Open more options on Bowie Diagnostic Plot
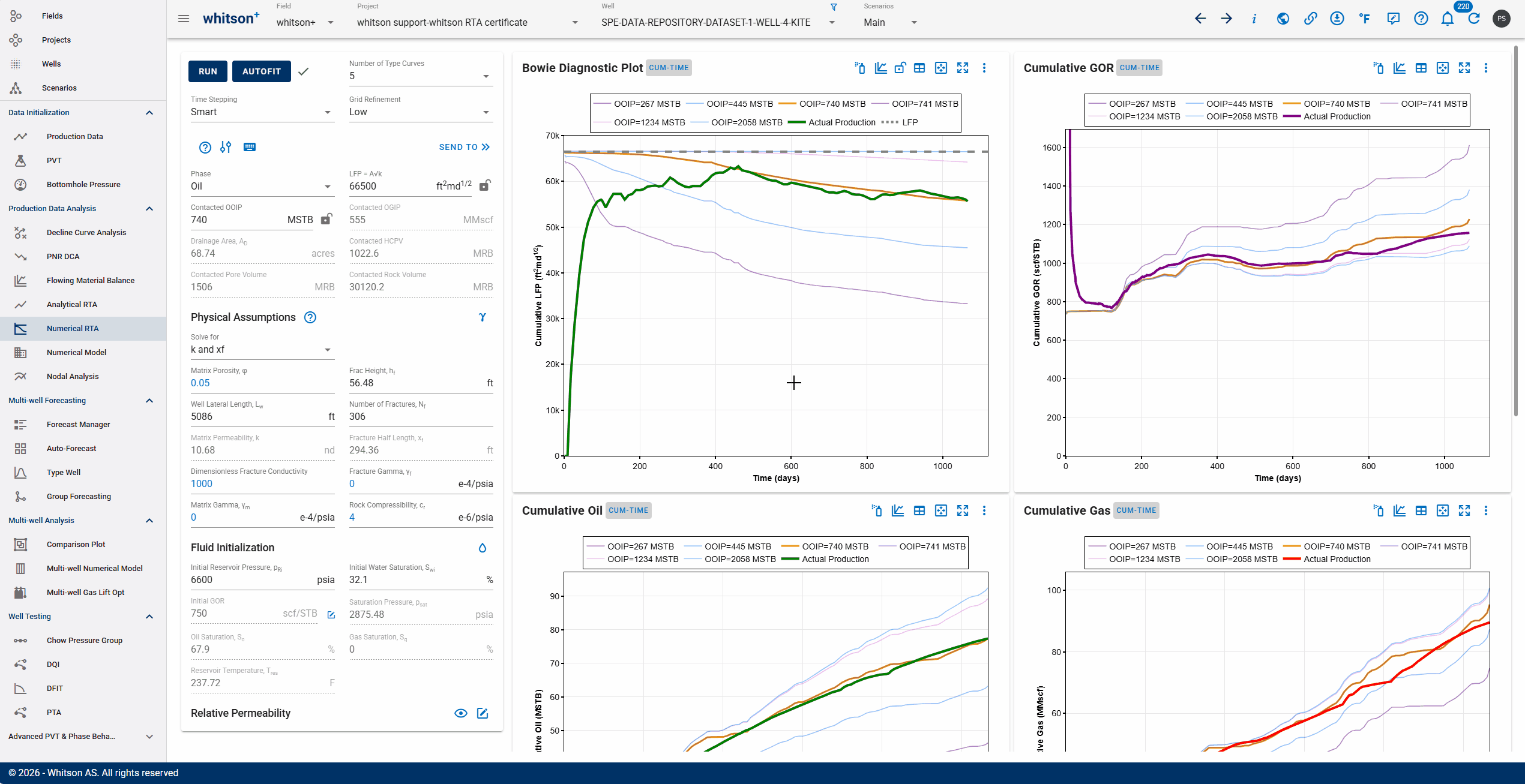 pos(984,68)
